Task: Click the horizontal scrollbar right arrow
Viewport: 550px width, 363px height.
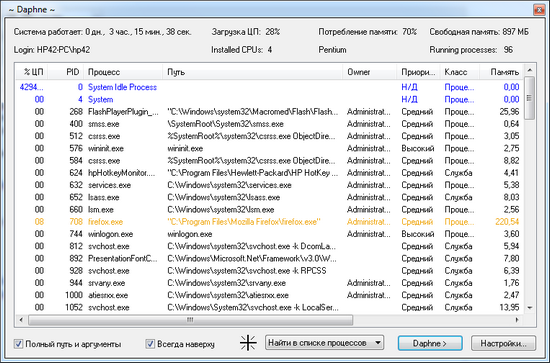Action: (517, 320)
